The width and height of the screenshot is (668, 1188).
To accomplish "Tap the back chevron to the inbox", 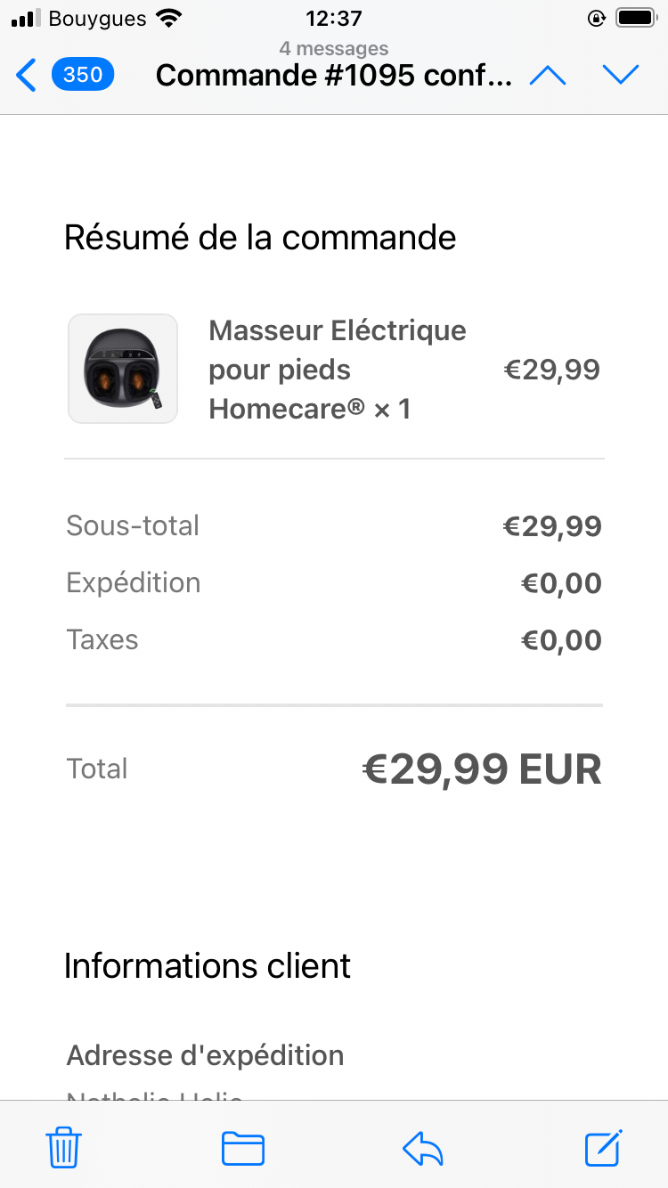I will pyautogui.click(x=26, y=76).
